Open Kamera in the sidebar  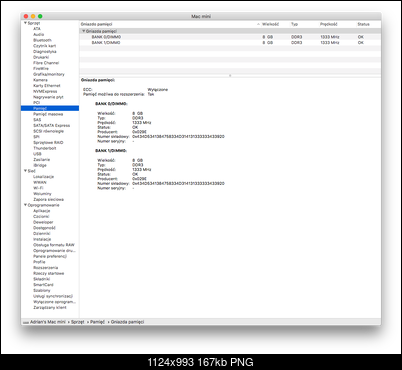click(x=40, y=80)
